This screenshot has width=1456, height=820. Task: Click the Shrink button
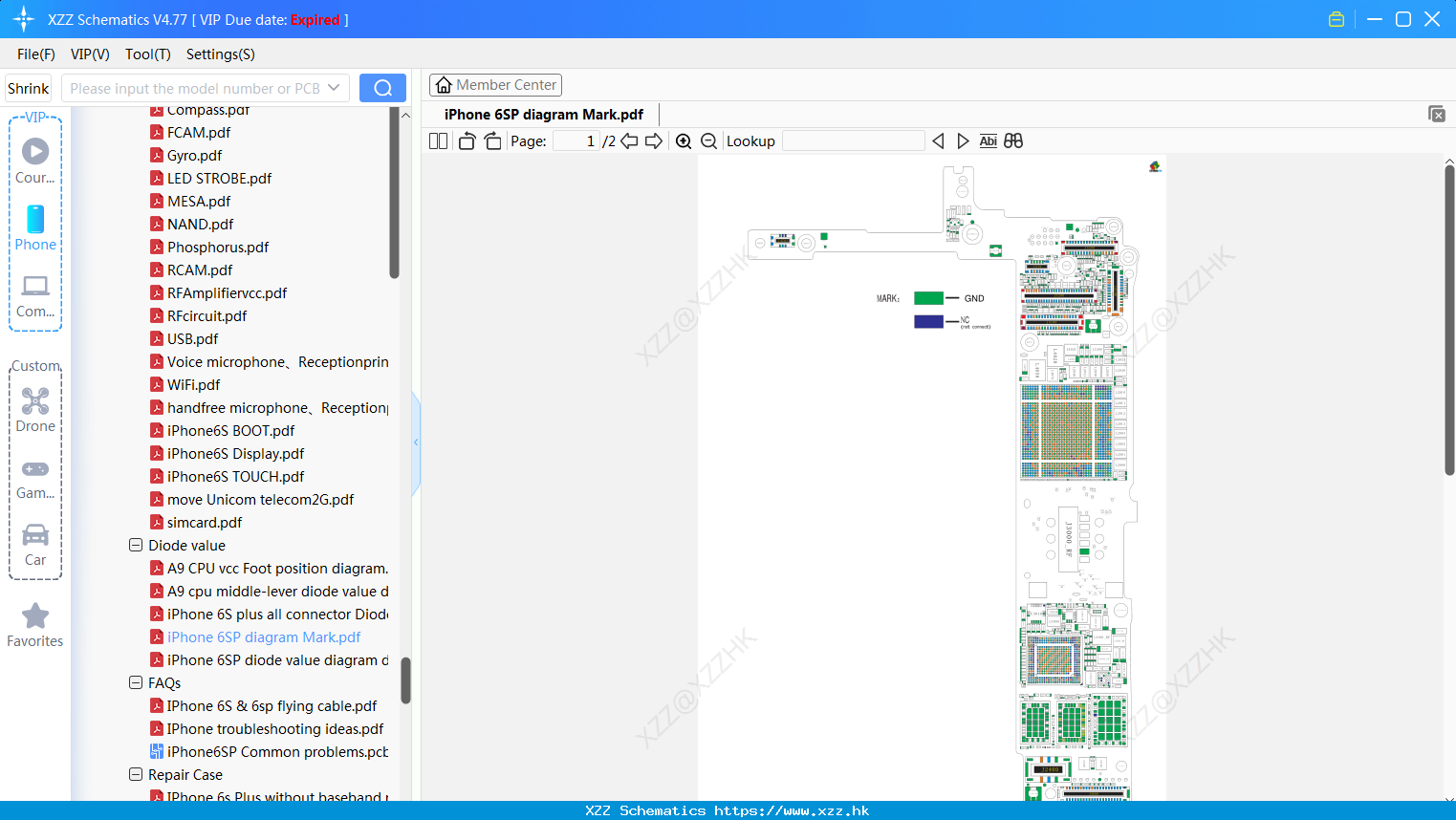[29, 89]
